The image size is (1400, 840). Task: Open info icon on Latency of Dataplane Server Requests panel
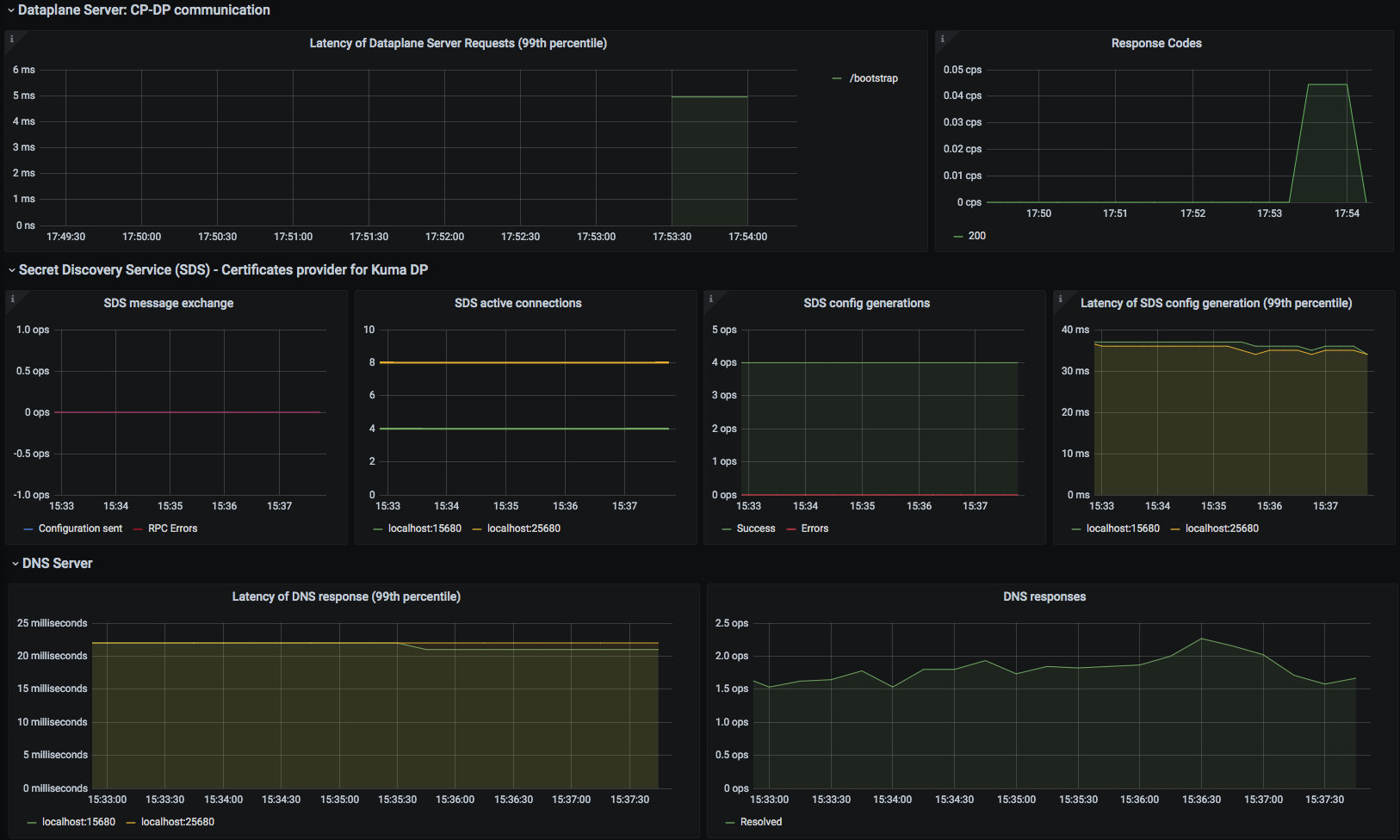point(12,39)
